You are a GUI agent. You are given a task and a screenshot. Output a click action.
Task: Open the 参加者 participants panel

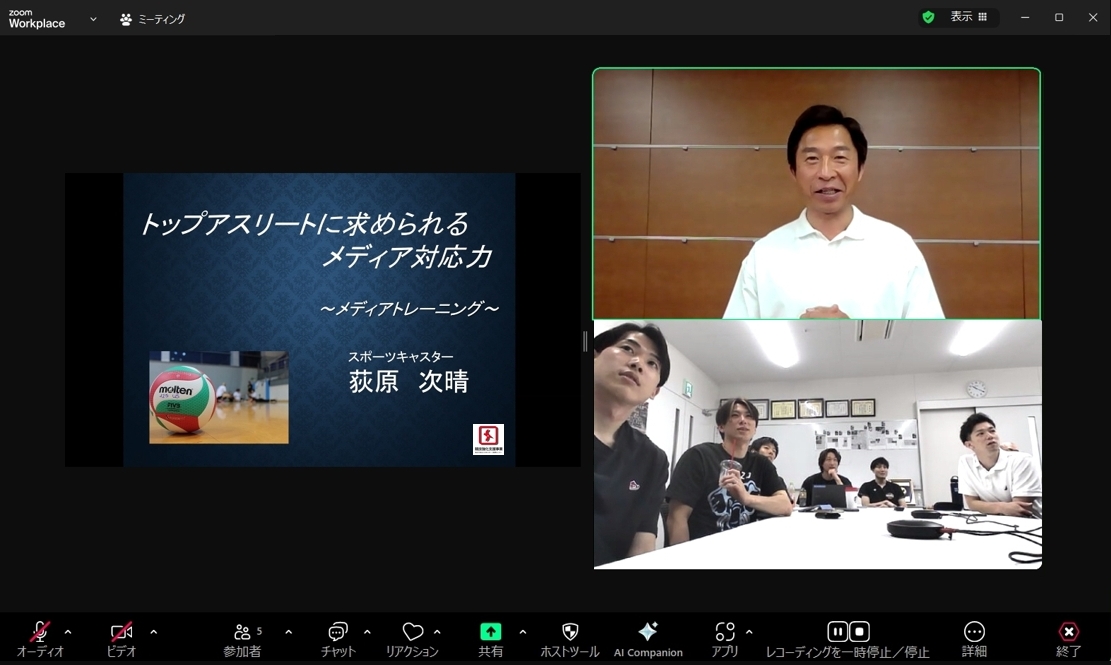[x=243, y=639]
